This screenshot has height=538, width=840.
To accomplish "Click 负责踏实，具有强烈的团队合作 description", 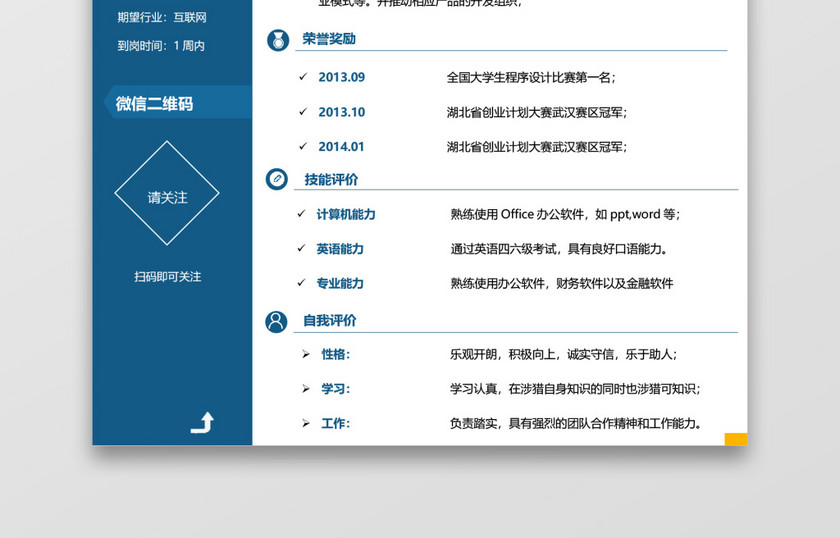I will (576, 423).
